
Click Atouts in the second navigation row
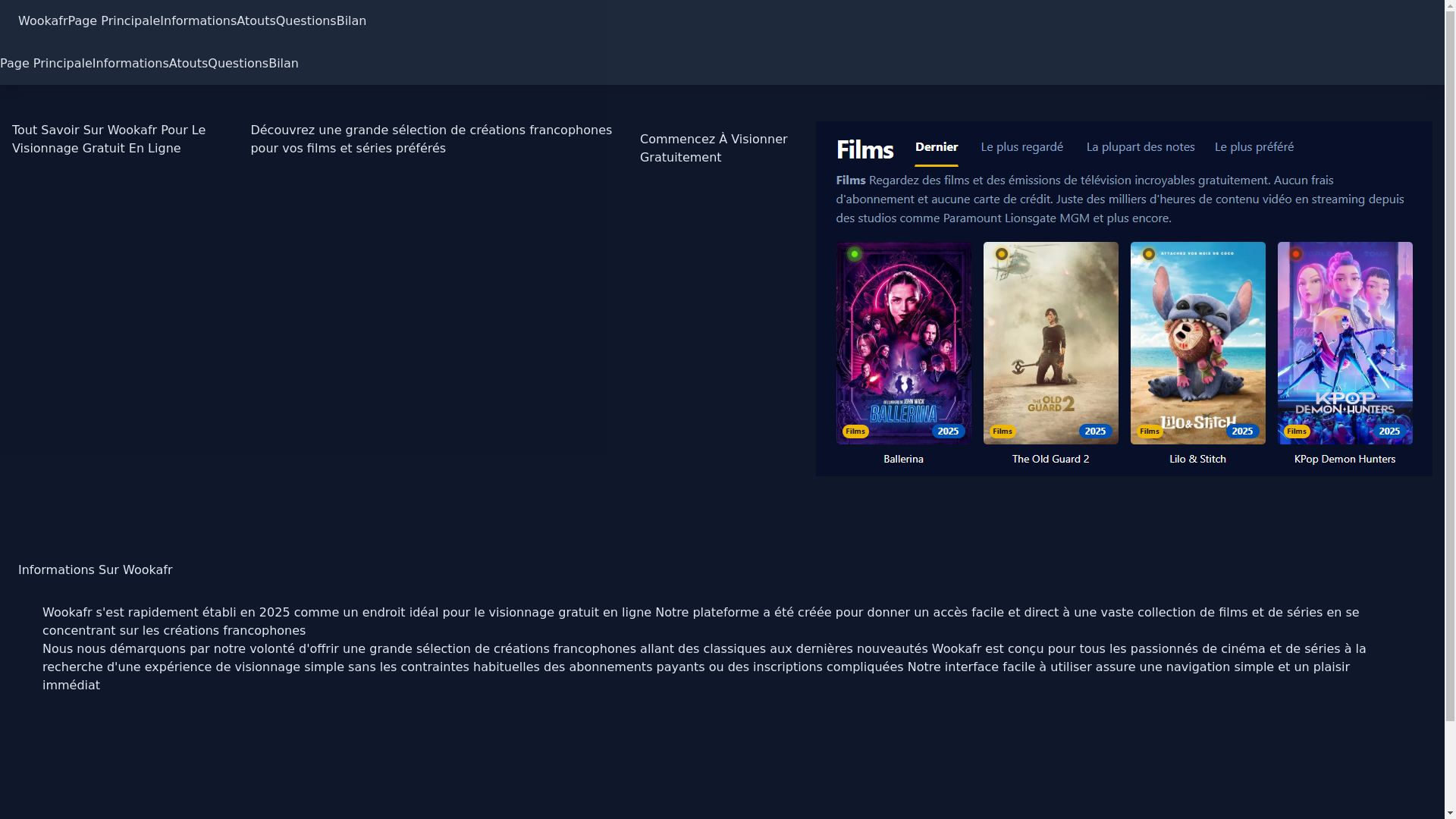[189, 64]
